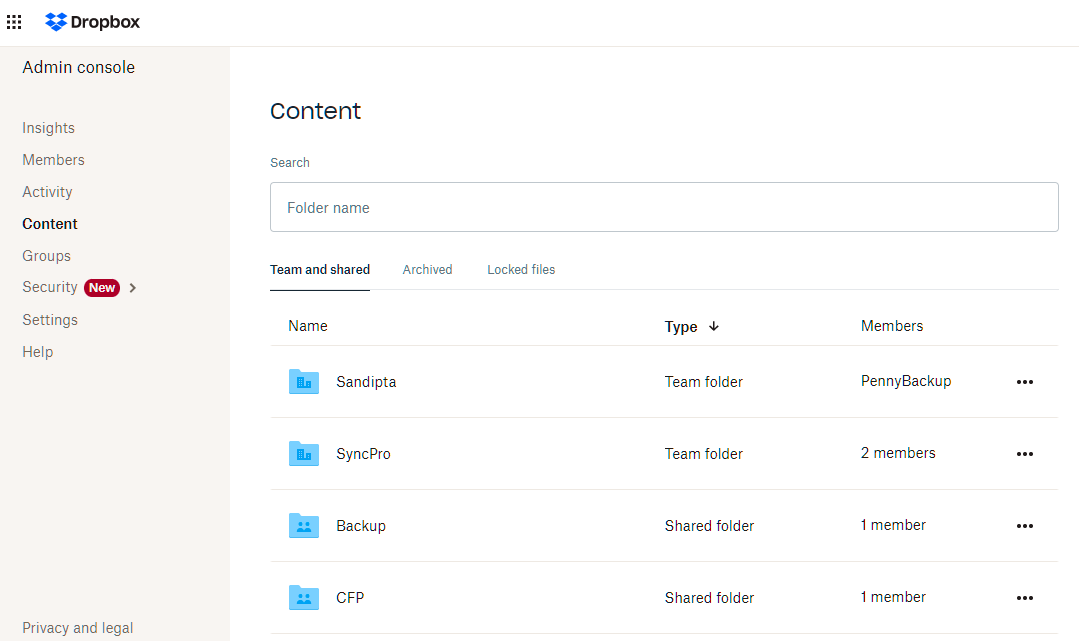Open the more options menu for SyncPro

[1024, 454]
